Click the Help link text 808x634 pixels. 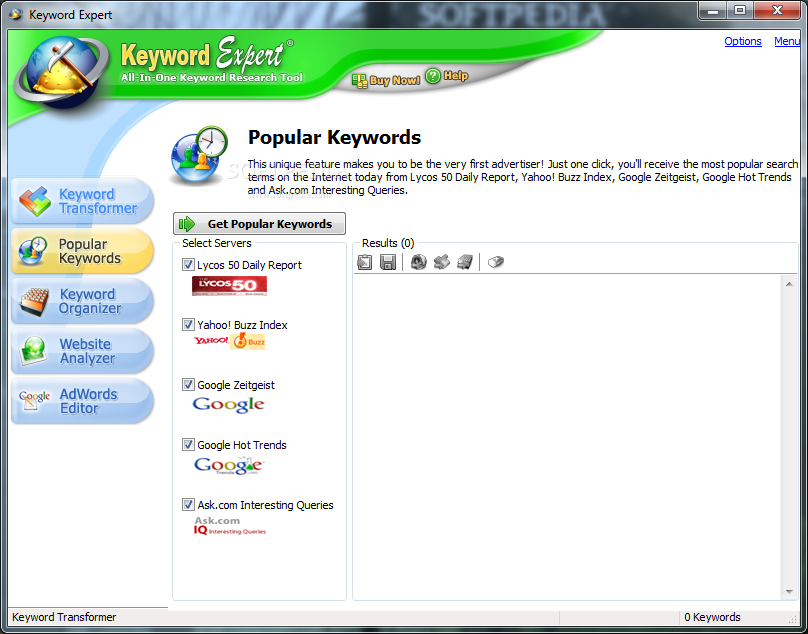(456, 76)
